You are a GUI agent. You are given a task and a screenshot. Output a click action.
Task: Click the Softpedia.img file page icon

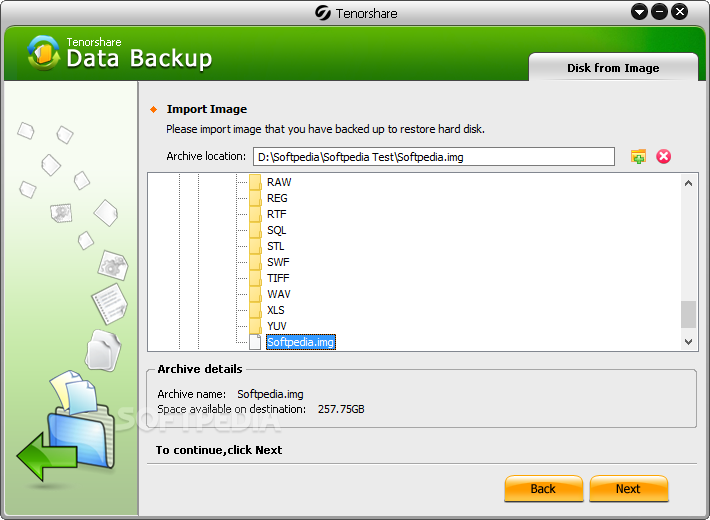255,342
